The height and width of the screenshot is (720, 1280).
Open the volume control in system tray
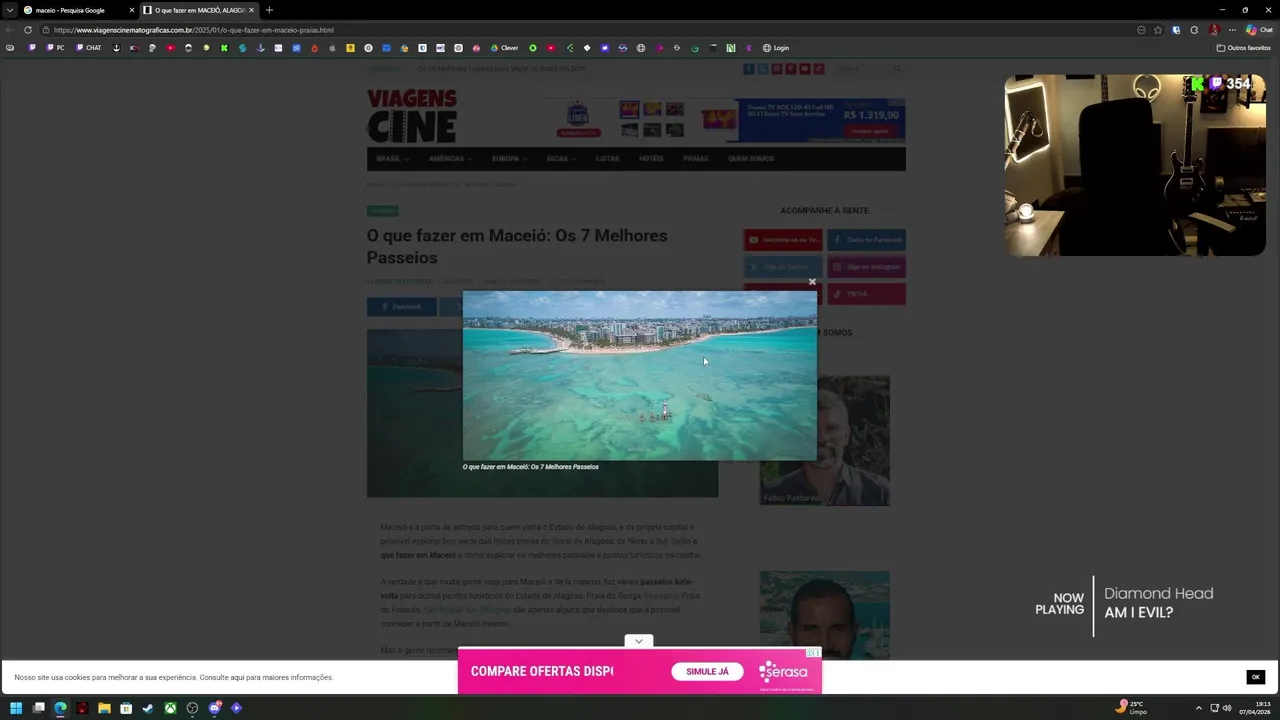1227,708
